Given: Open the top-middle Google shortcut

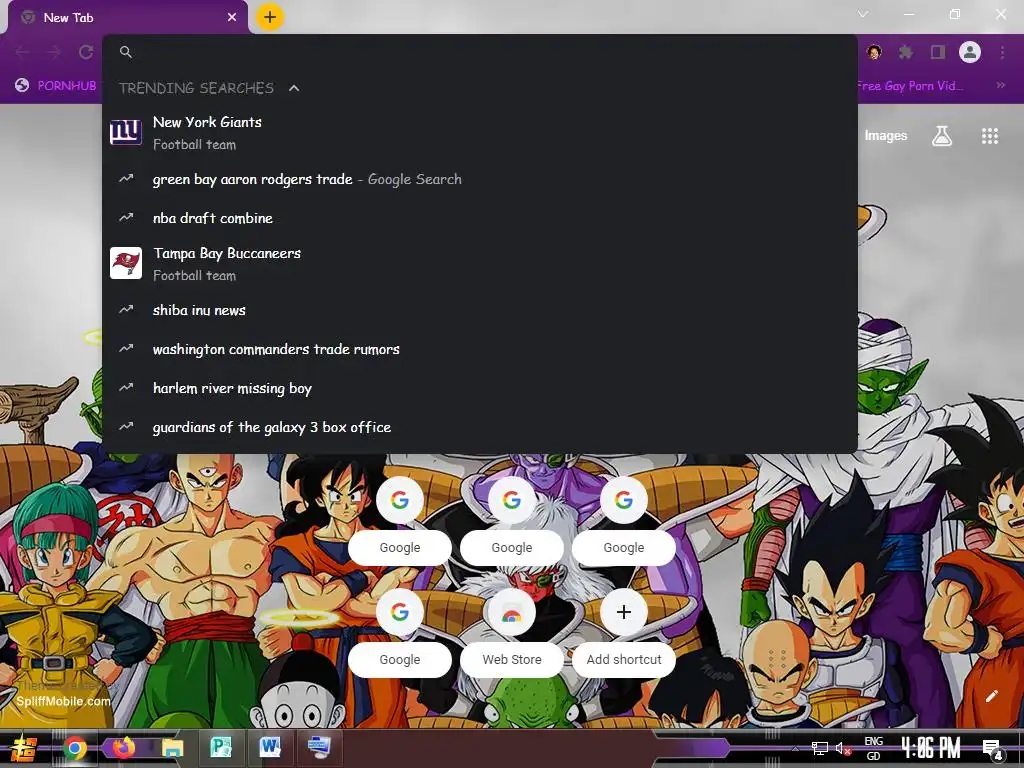Looking at the screenshot, I should (x=512, y=521).
